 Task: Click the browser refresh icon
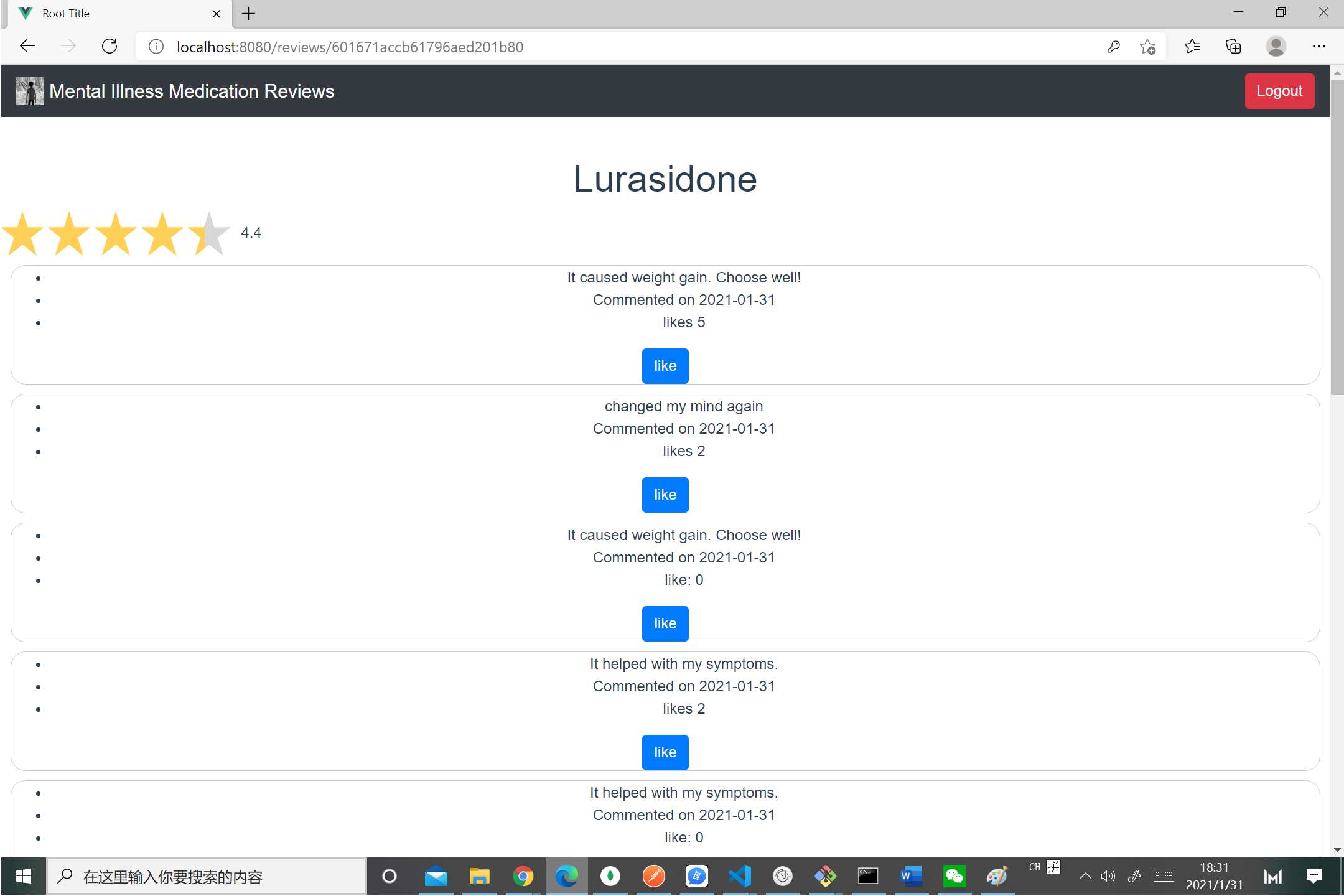click(110, 47)
